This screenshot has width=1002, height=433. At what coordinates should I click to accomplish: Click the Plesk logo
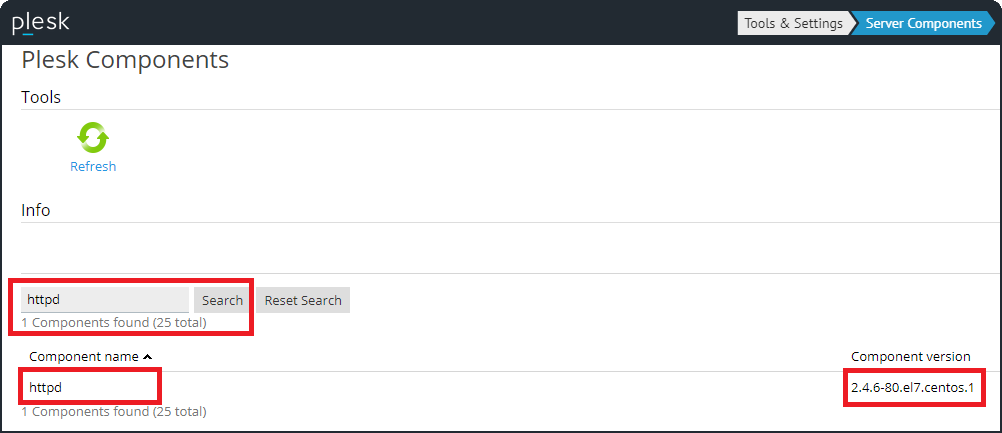tap(41, 23)
